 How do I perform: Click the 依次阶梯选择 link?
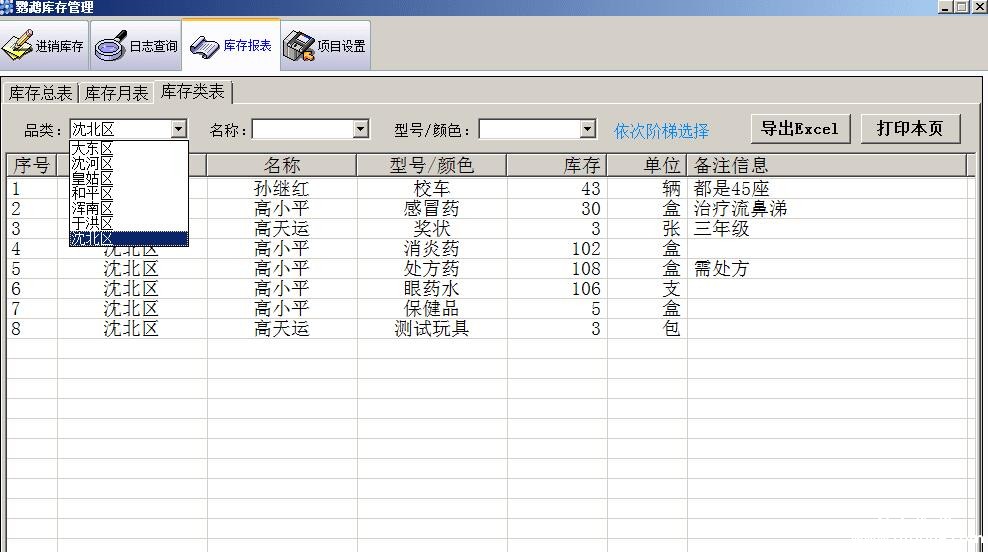tap(662, 131)
